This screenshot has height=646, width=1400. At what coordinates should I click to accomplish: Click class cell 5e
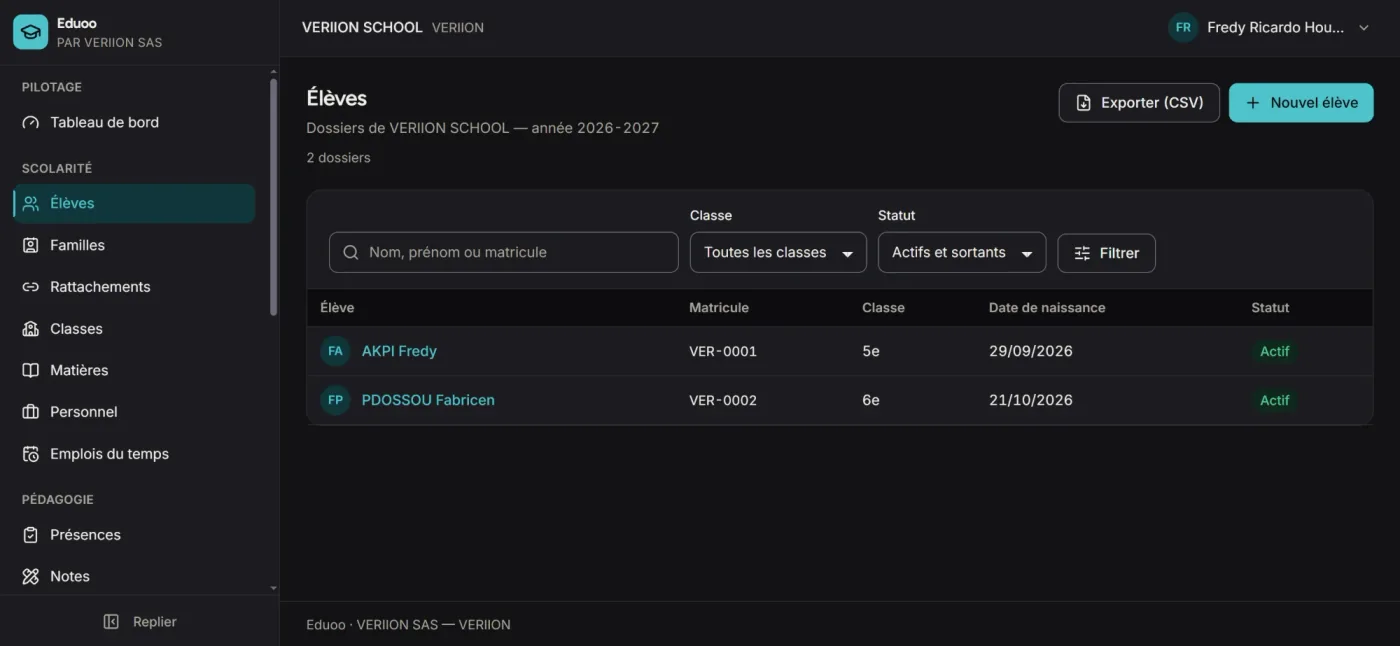click(871, 351)
